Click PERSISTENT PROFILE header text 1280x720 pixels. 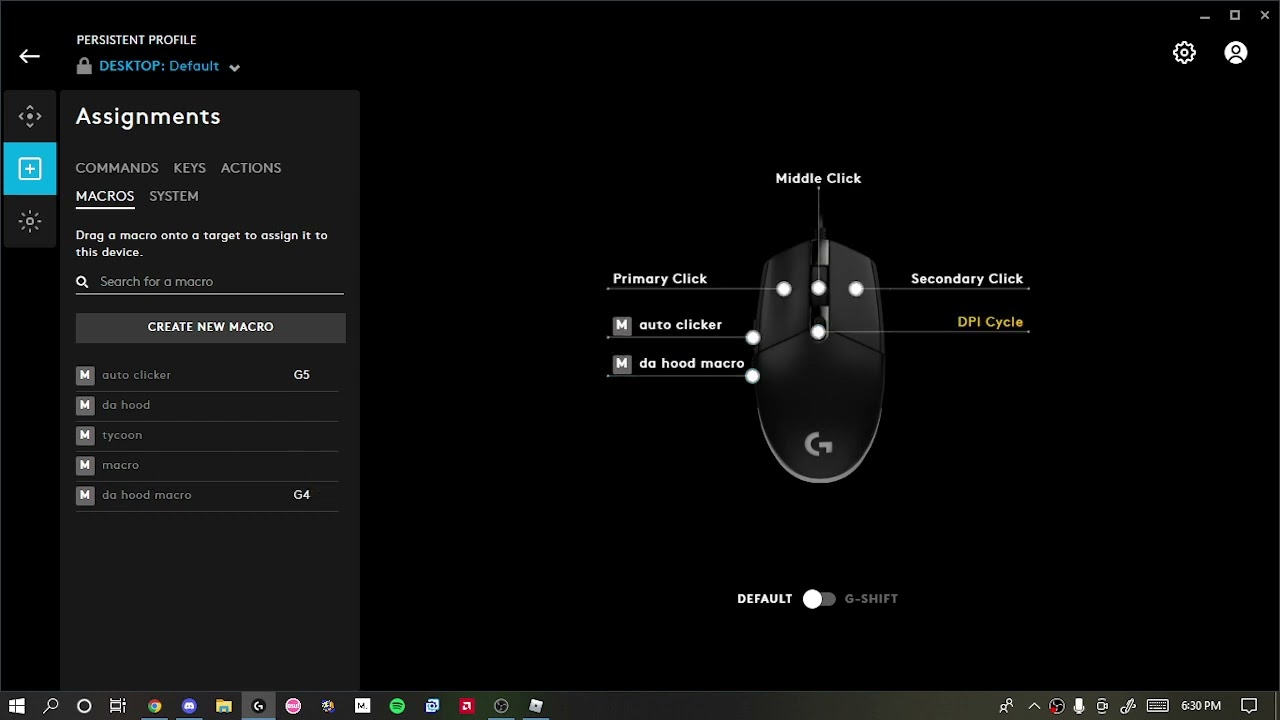click(137, 40)
